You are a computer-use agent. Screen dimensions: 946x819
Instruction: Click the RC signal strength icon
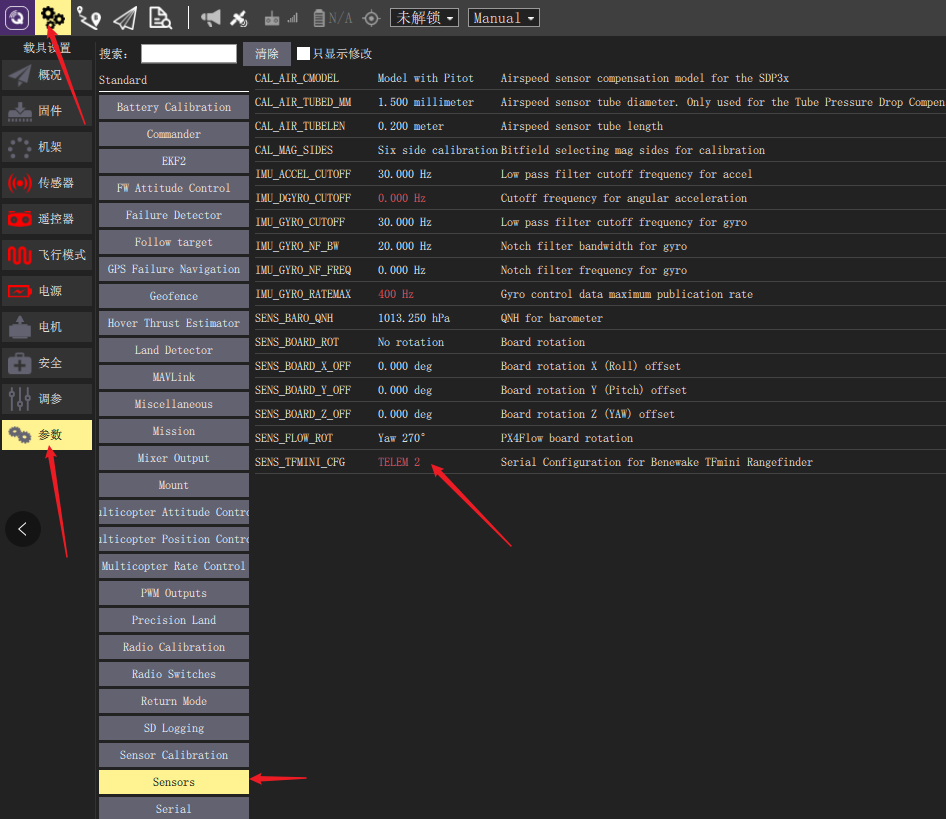pos(281,18)
